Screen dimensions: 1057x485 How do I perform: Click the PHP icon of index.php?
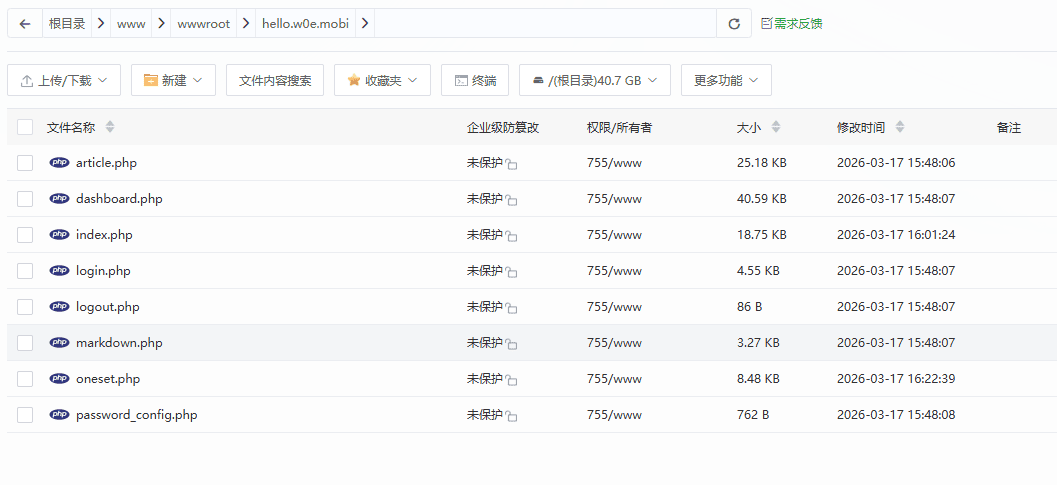59,235
